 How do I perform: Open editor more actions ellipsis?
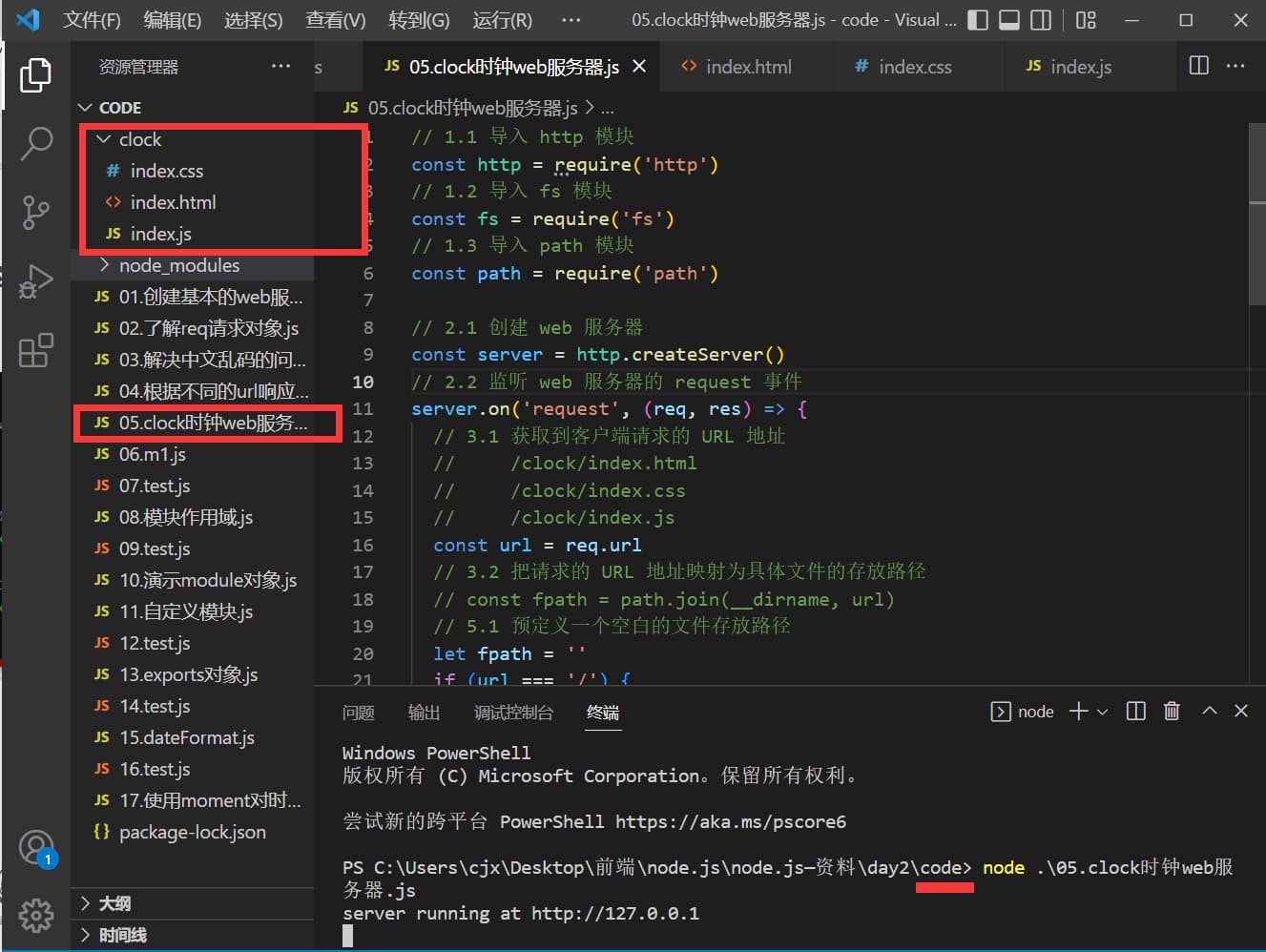pos(1235,66)
